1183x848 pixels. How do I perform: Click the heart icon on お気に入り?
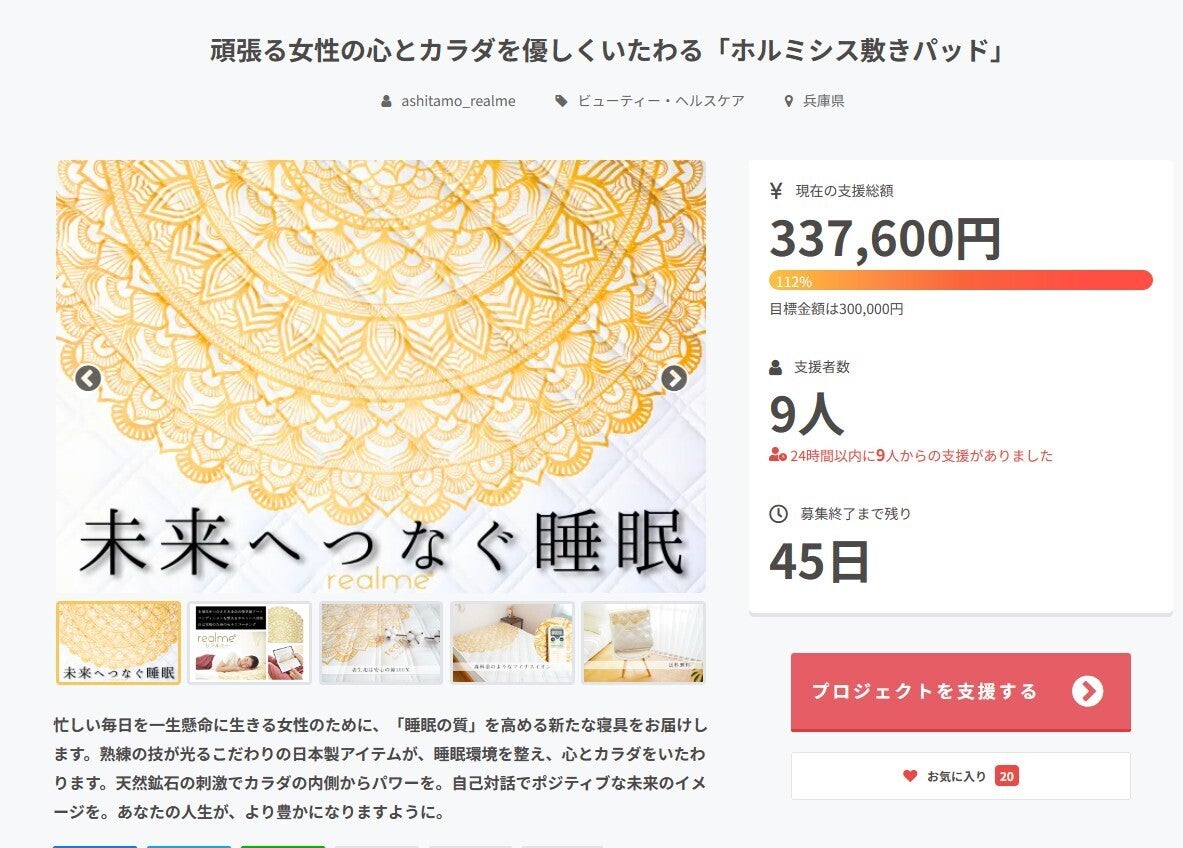[x=910, y=776]
